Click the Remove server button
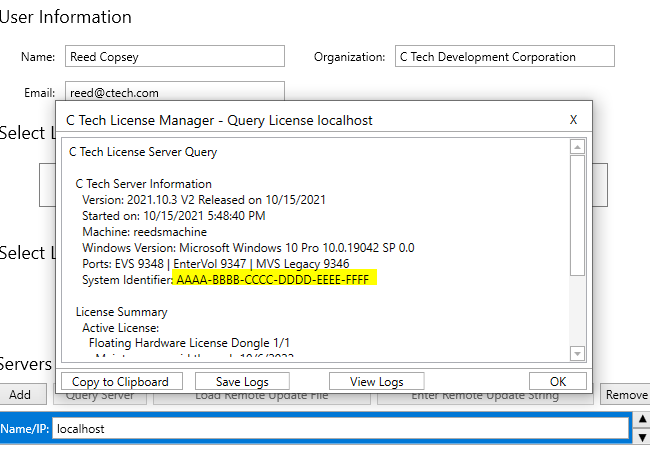Viewport: 650px width, 465px height. pos(626,395)
